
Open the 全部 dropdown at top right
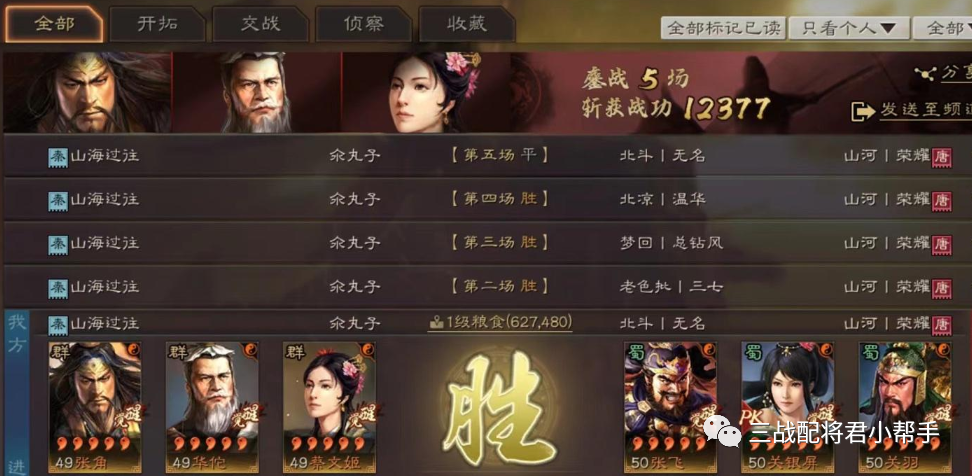coord(948,28)
